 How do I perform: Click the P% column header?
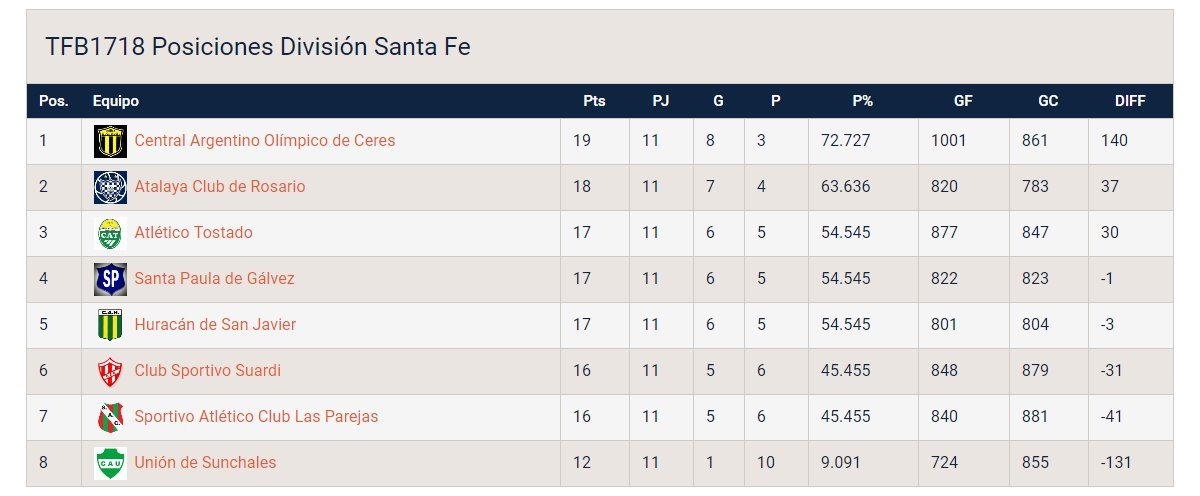point(862,101)
